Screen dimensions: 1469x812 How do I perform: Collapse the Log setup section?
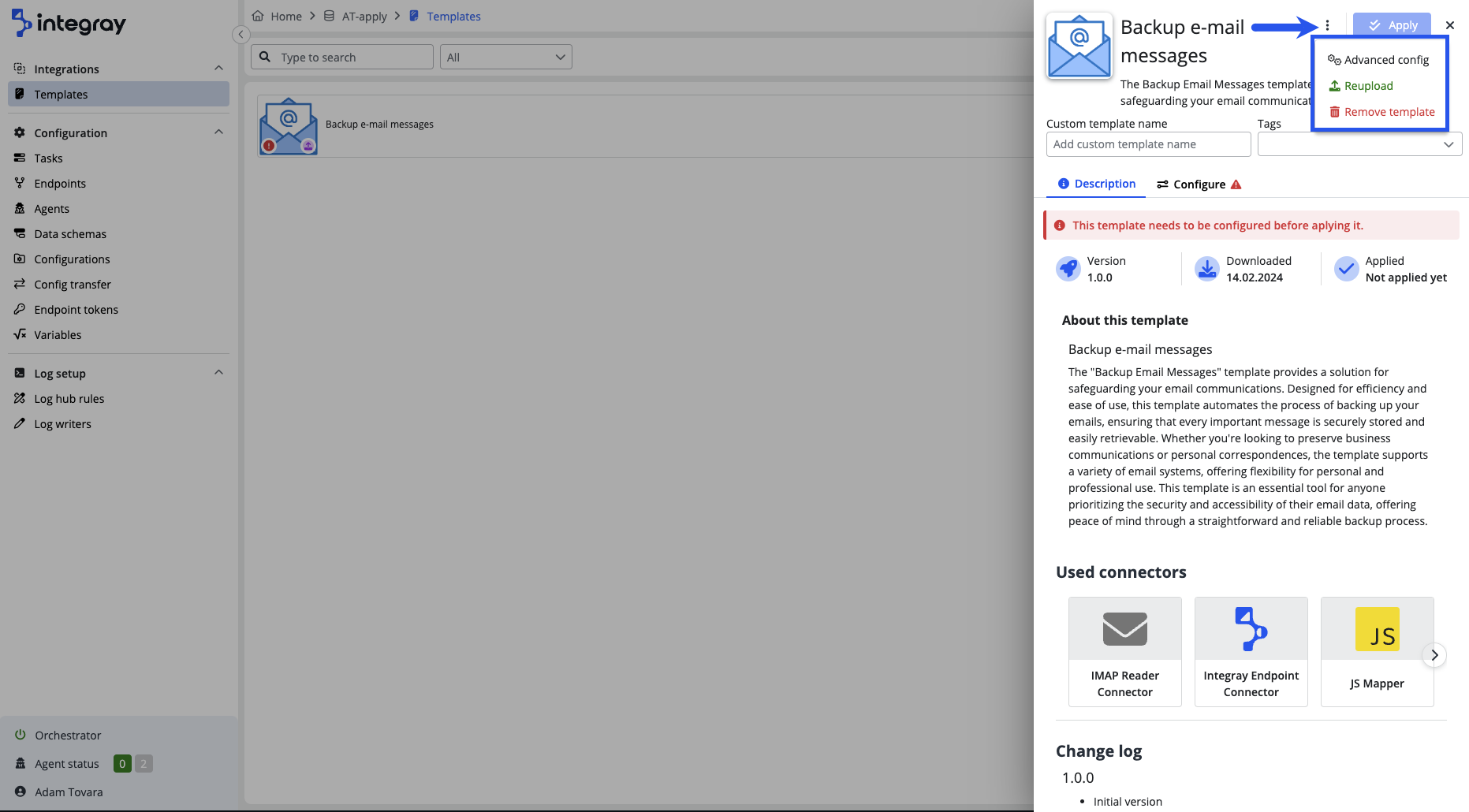pyautogui.click(x=218, y=373)
